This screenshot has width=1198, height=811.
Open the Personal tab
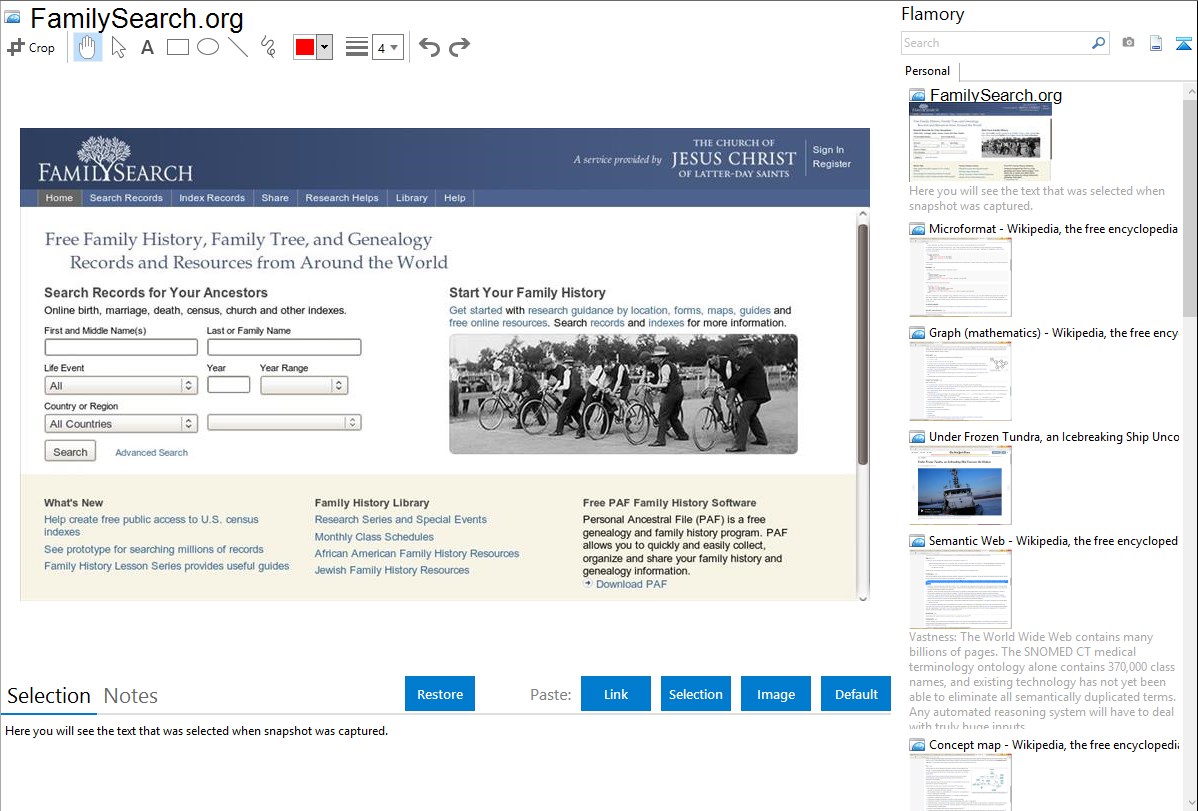pyautogui.click(x=928, y=71)
